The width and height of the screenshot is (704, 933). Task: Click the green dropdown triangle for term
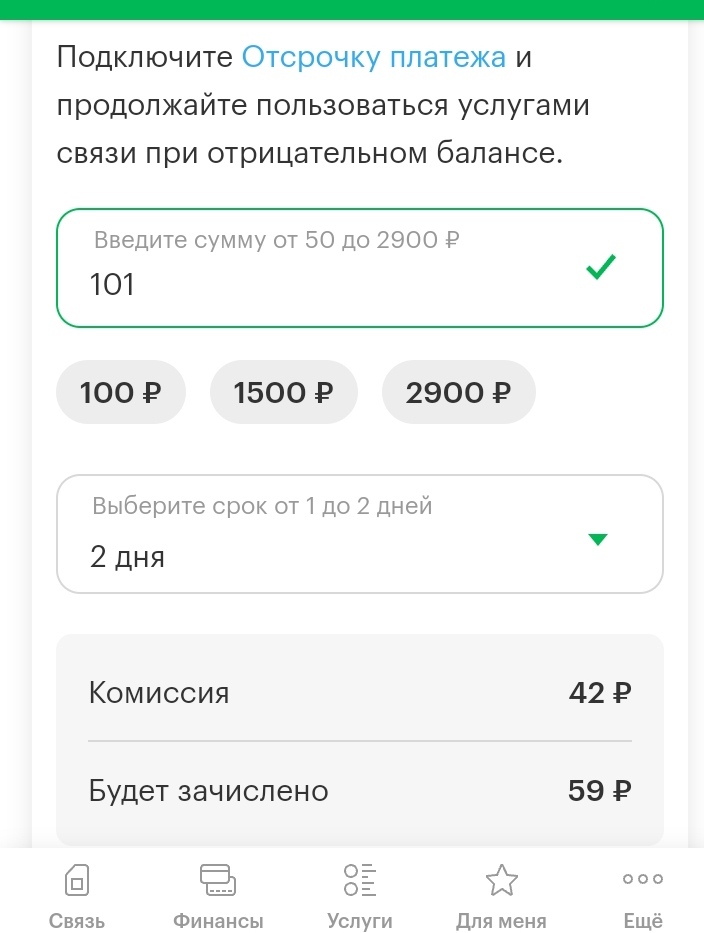click(x=598, y=540)
